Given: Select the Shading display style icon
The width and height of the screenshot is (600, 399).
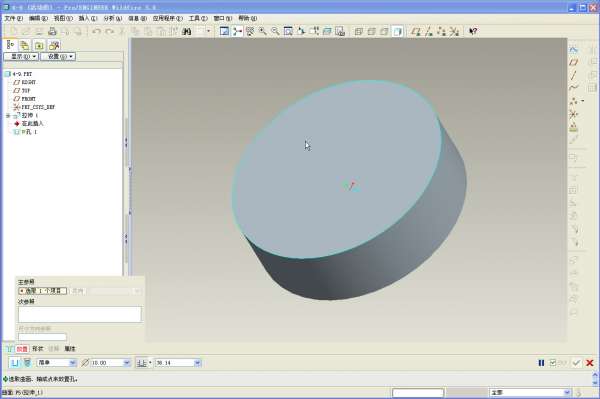Looking at the screenshot, I should pos(398,31).
